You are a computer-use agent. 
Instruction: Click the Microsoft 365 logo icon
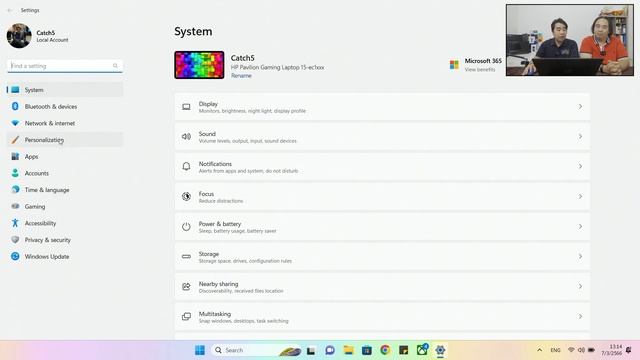point(454,64)
